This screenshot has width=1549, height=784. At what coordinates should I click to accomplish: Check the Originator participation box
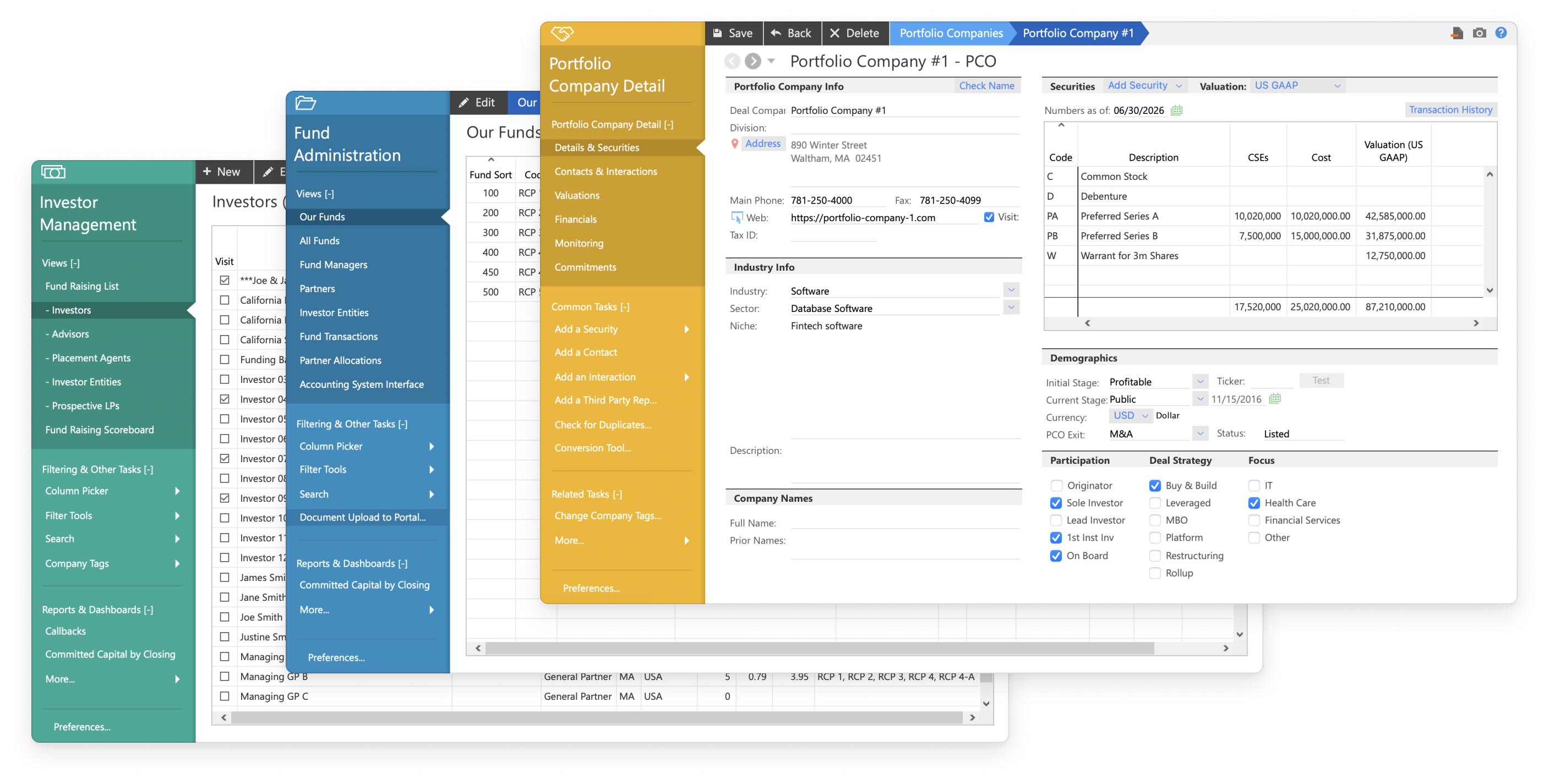(x=1056, y=485)
